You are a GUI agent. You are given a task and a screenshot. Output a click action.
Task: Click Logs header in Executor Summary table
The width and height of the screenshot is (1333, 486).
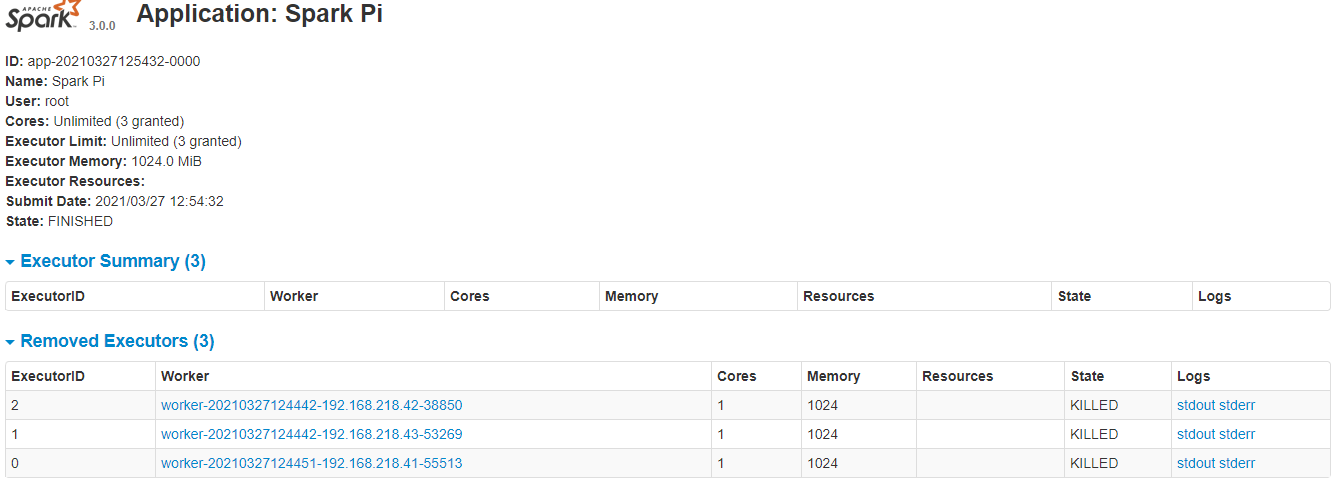pos(1214,296)
